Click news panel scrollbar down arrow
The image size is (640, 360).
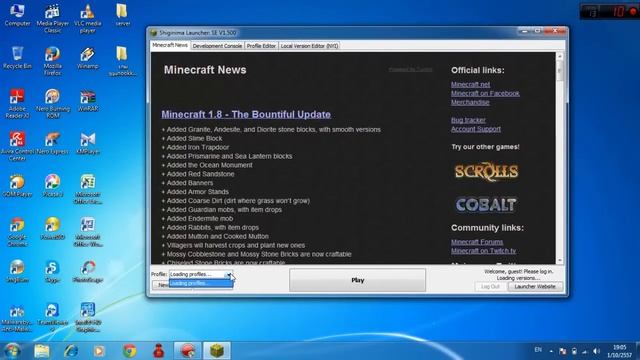pyautogui.click(x=560, y=260)
